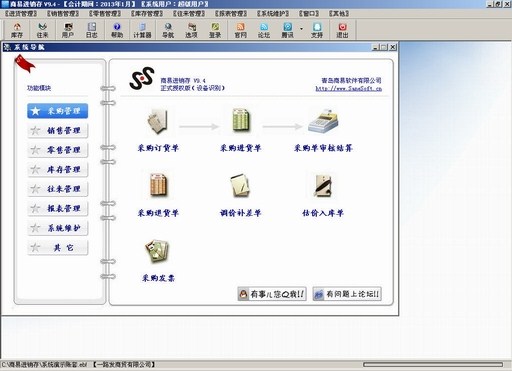
Task: Open the 系统维护 menu
Action: click(273, 14)
